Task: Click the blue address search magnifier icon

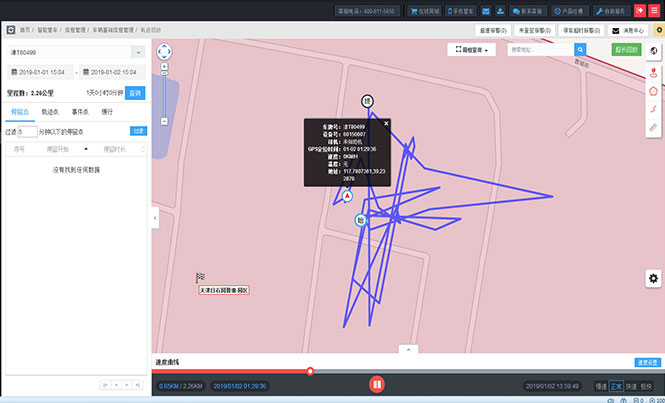Action: (580, 48)
